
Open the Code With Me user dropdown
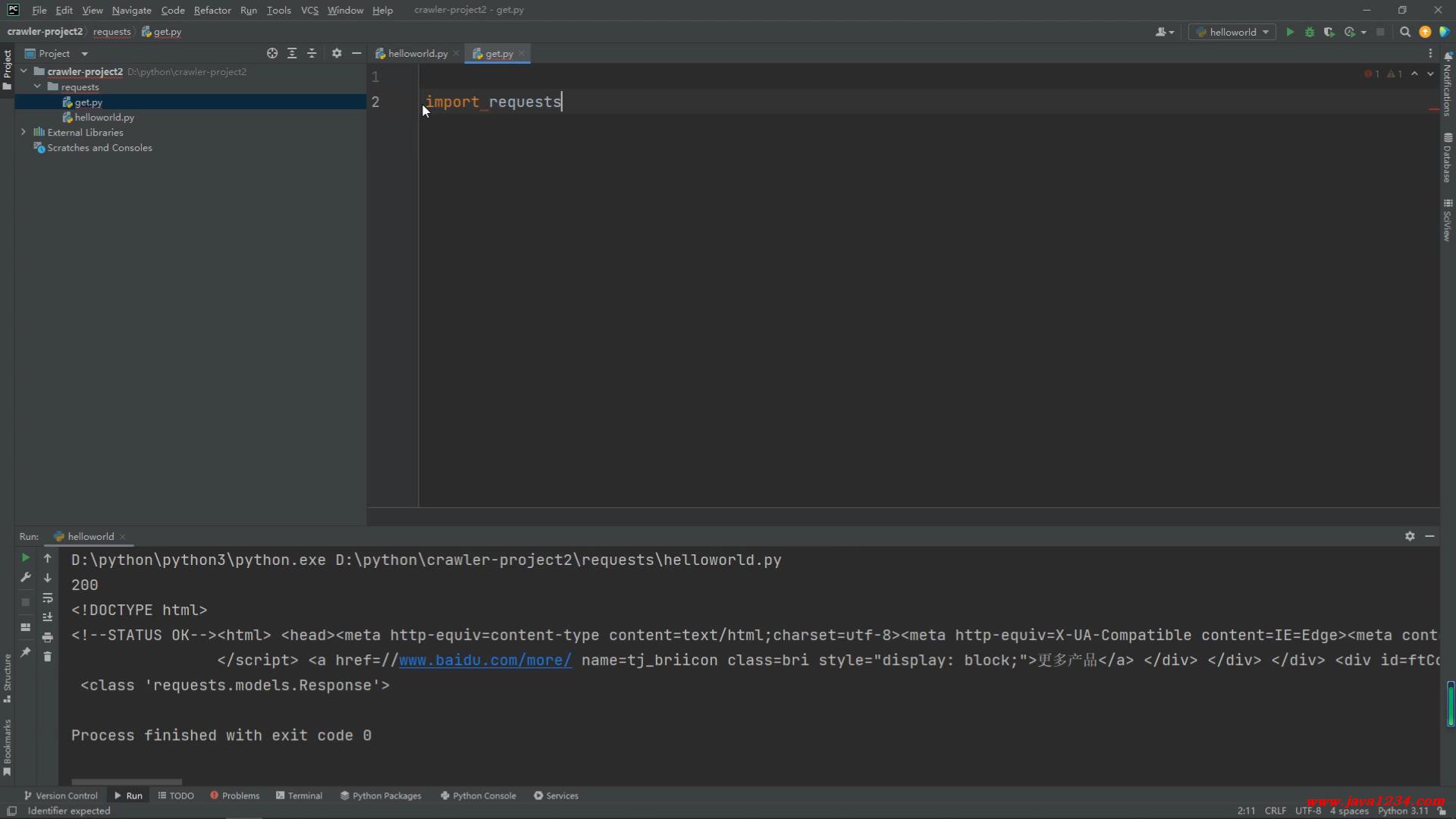[1165, 32]
